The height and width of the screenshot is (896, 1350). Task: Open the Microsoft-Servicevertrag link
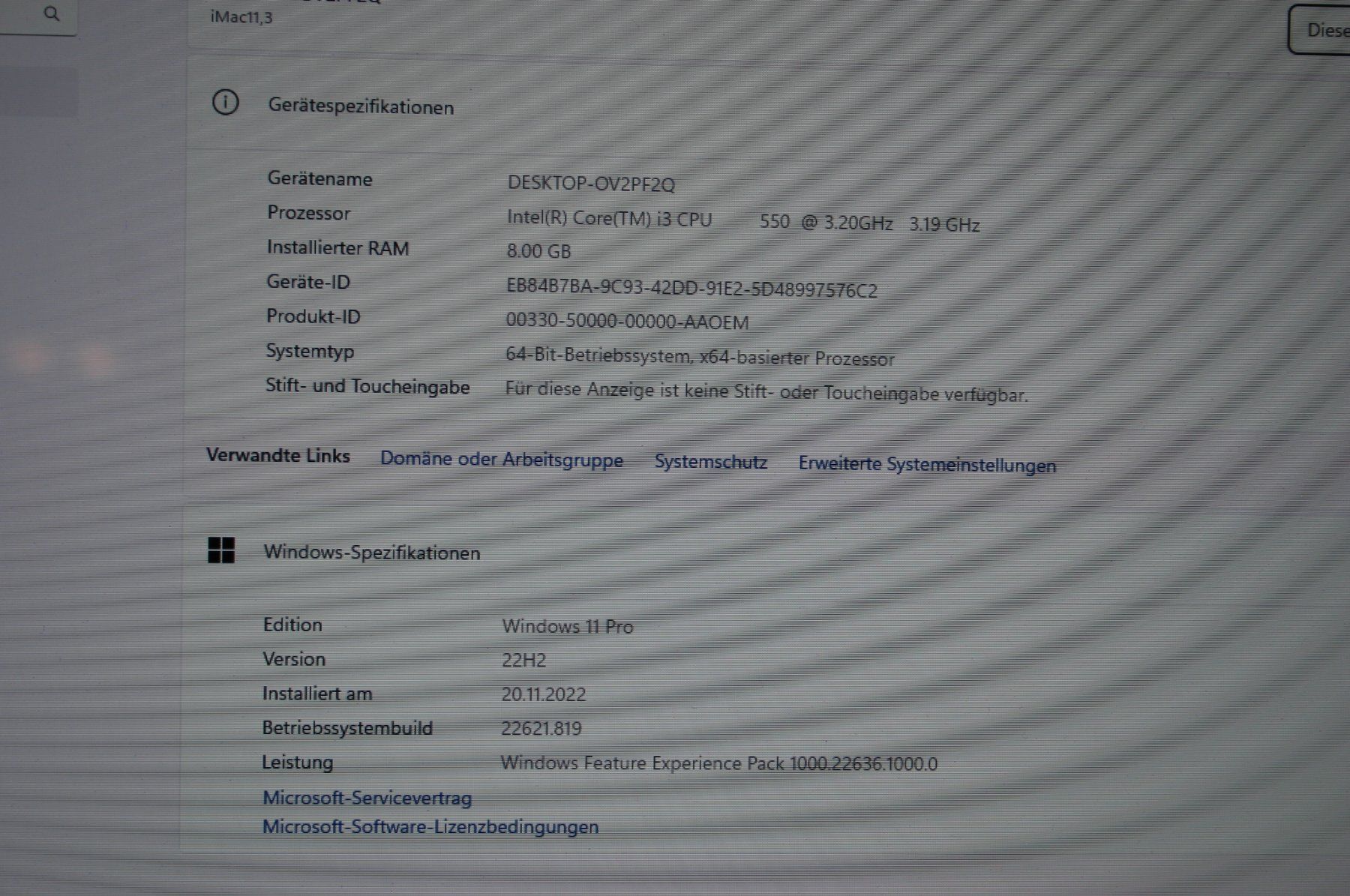point(367,798)
